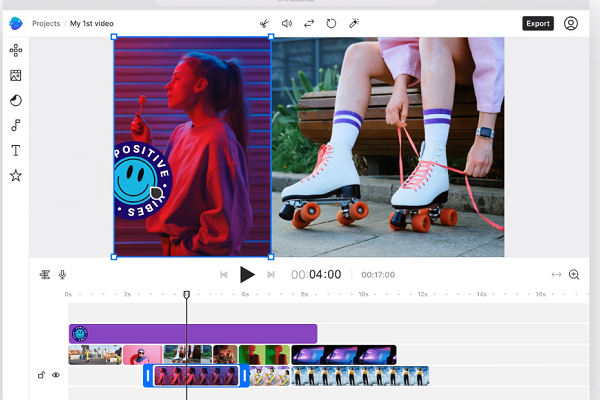Open audio volume settings in top toolbar
The image size is (600, 400).
pos(287,23)
